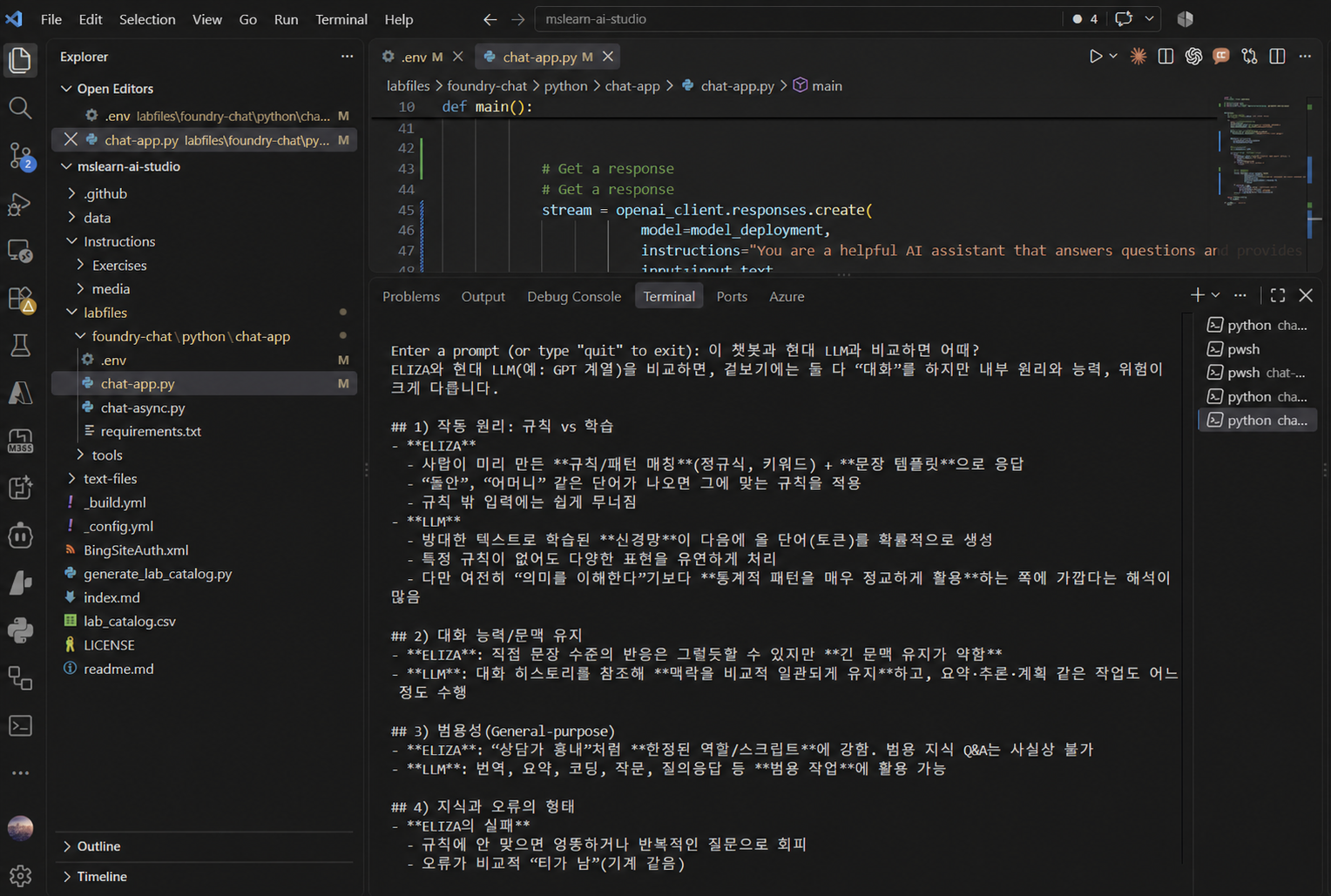
Task: Click the main function breadcrumb
Action: coord(818,85)
